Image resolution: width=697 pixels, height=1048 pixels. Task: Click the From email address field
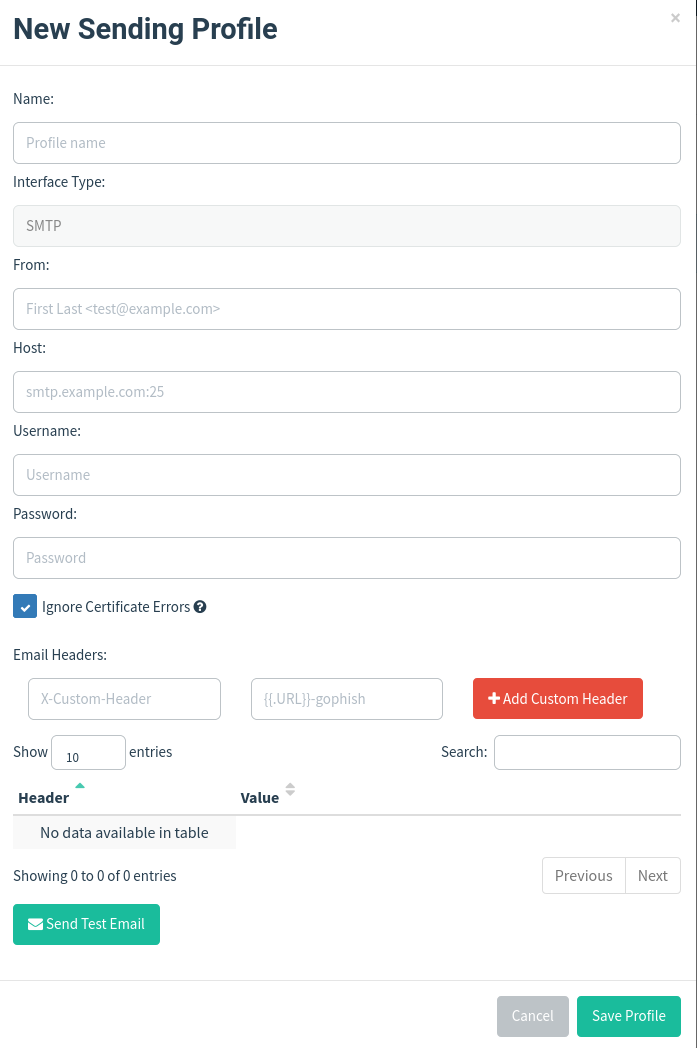(x=346, y=309)
